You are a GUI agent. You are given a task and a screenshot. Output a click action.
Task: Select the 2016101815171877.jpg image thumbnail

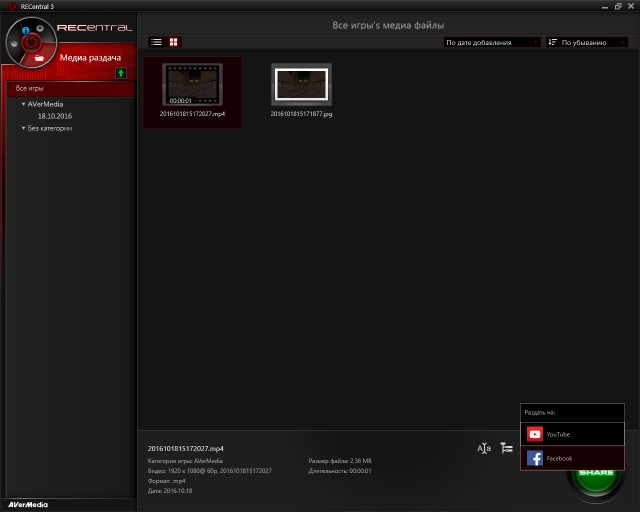301,86
